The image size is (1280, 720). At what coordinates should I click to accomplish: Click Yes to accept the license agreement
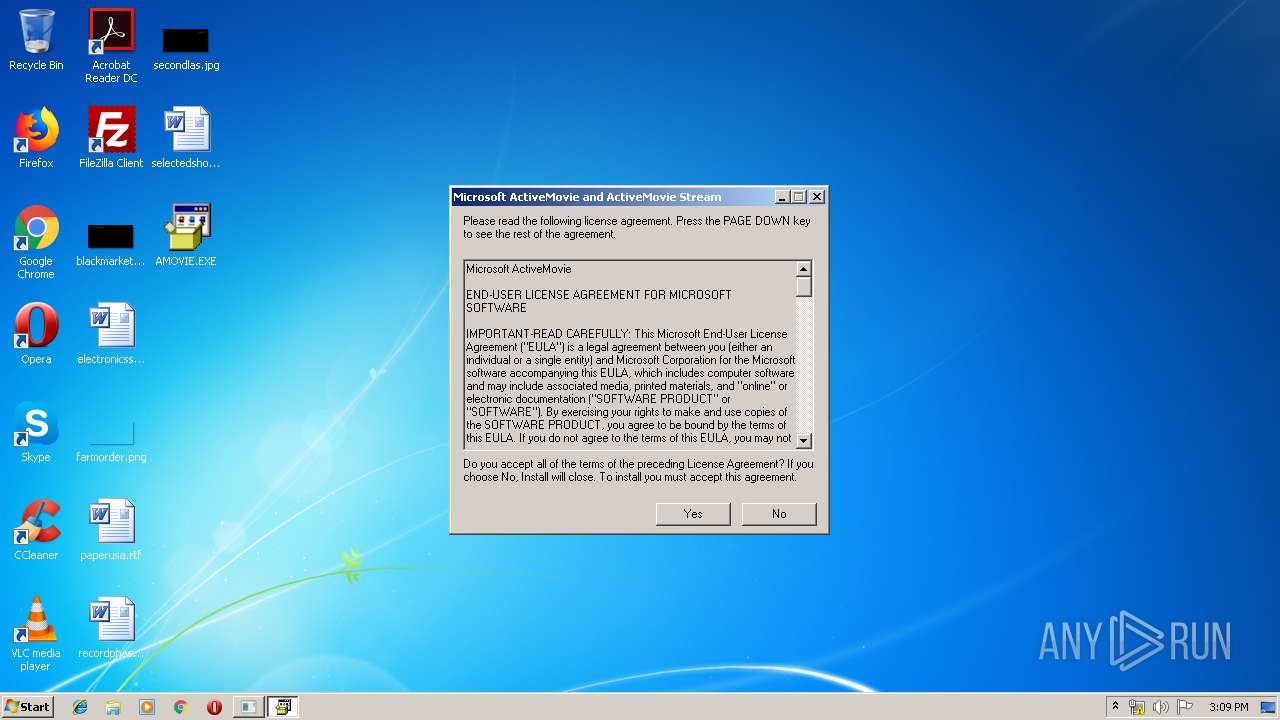[693, 514]
